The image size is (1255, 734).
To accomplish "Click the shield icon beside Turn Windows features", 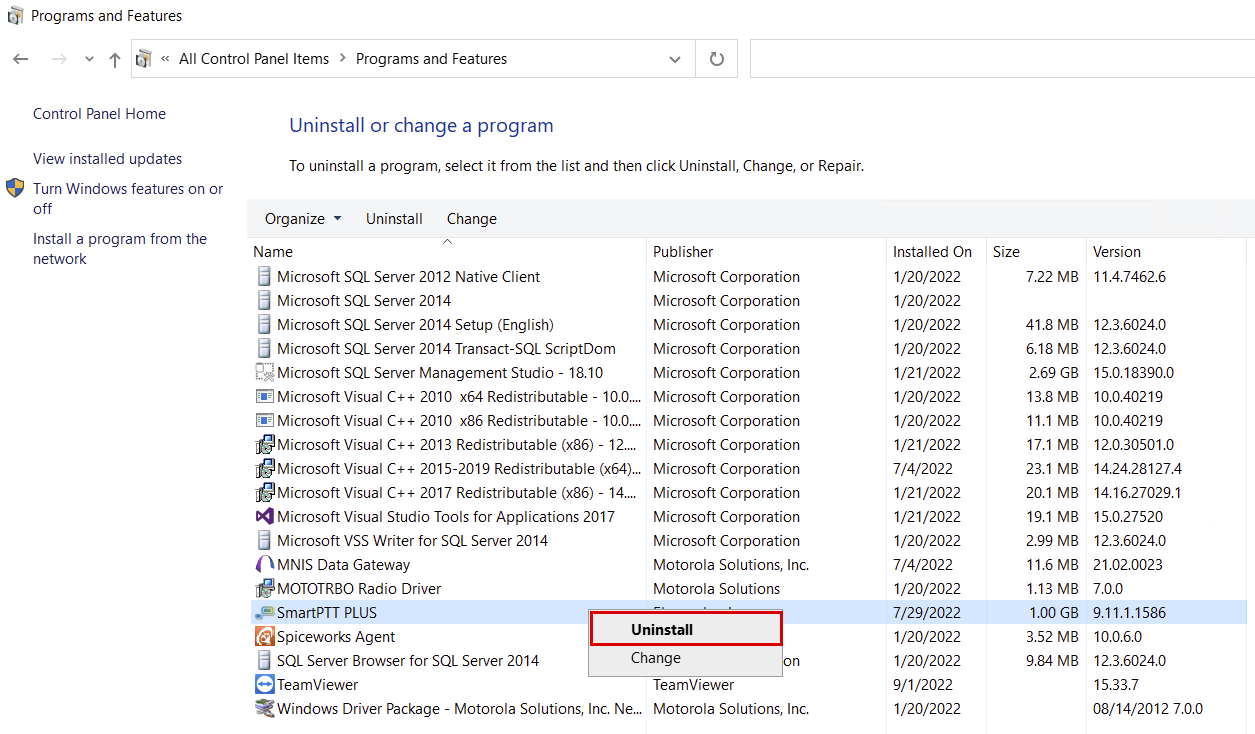I will [x=15, y=188].
